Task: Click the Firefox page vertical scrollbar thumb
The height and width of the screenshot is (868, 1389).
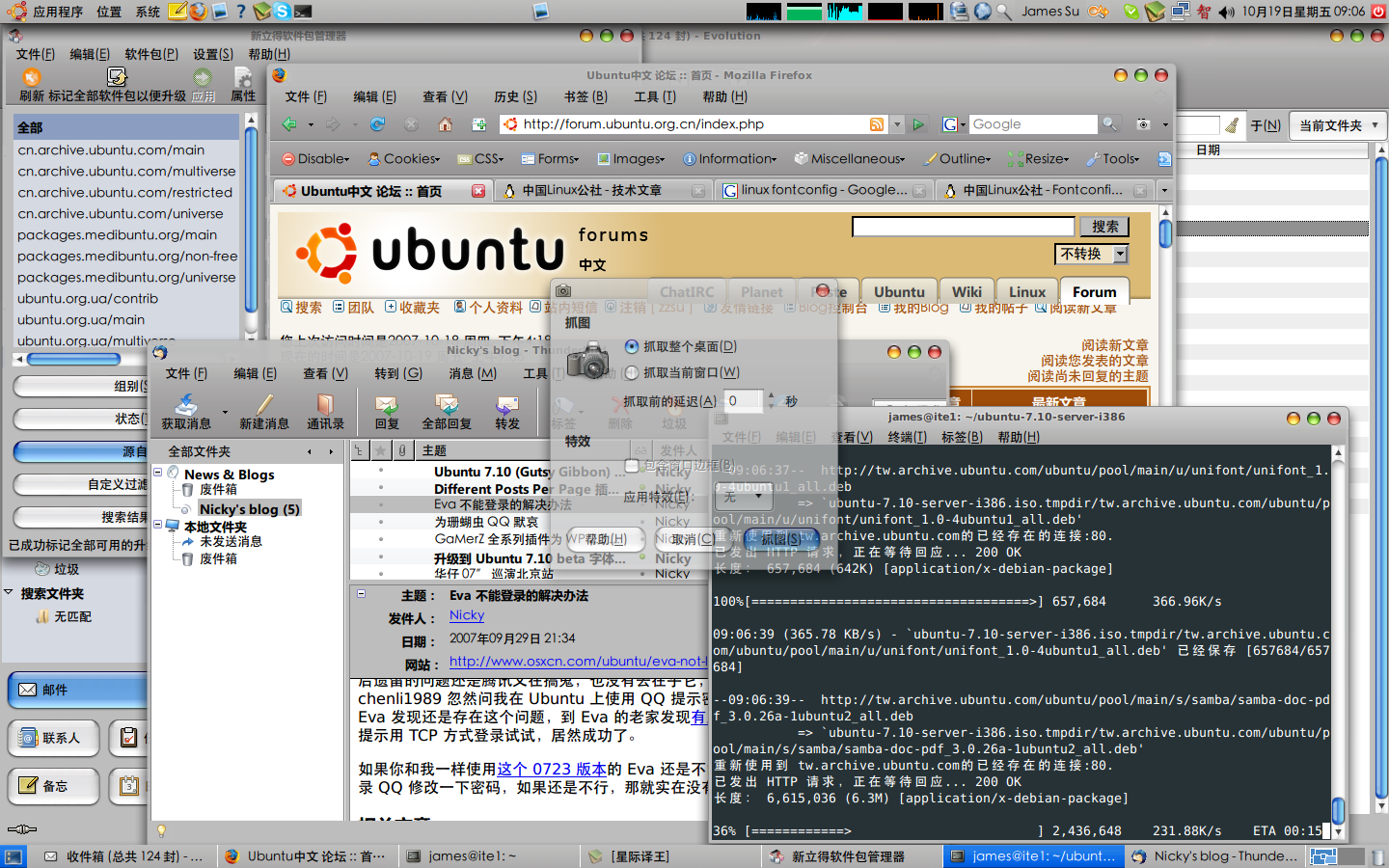Action: click(1165, 232)
